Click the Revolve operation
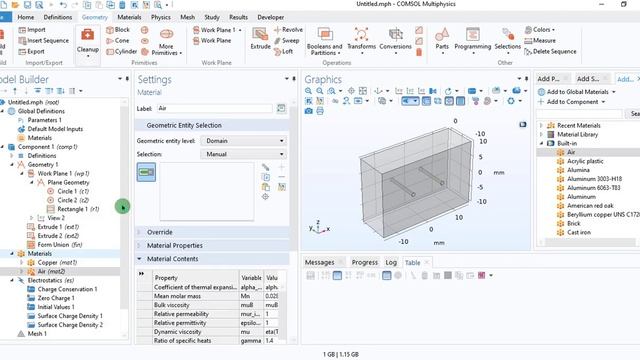 pyautogui.click(x=289, y=30)
